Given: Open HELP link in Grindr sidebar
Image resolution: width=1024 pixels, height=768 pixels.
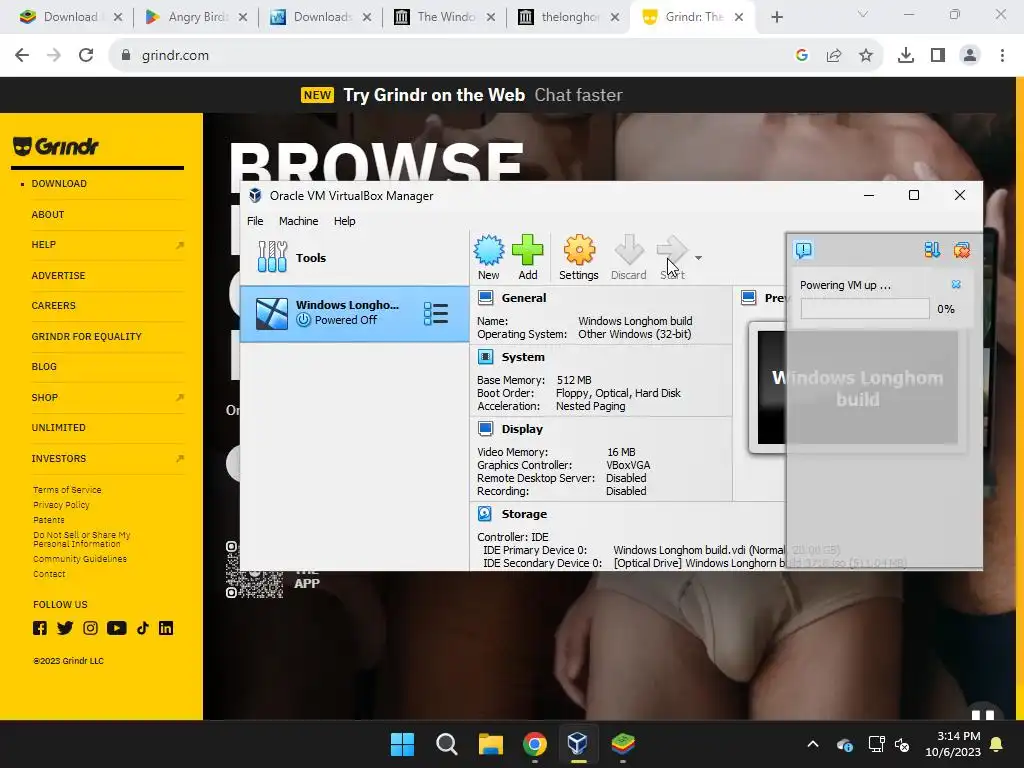Looking at the screenshot, I should pyautogui.click(x=44, y=244).
